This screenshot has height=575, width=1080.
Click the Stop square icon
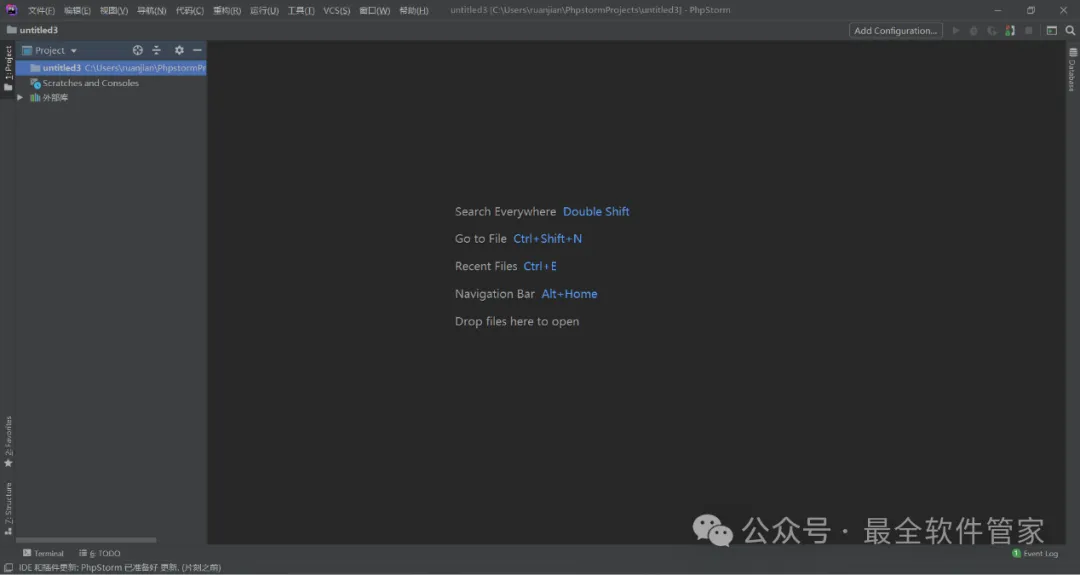click(1029, 30)
